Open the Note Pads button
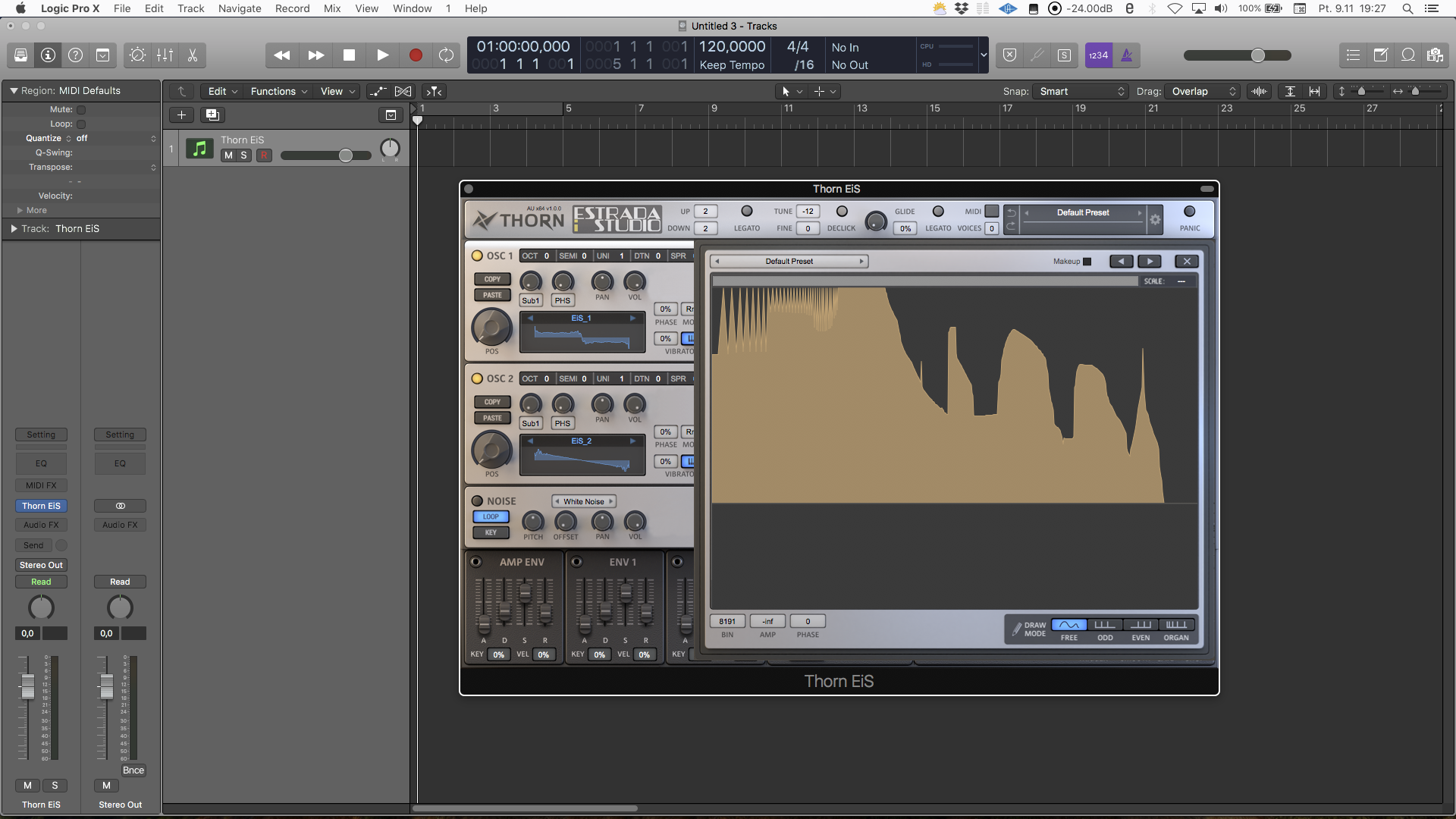The height and width of the screenshot is (819, 1456). 1381,55
